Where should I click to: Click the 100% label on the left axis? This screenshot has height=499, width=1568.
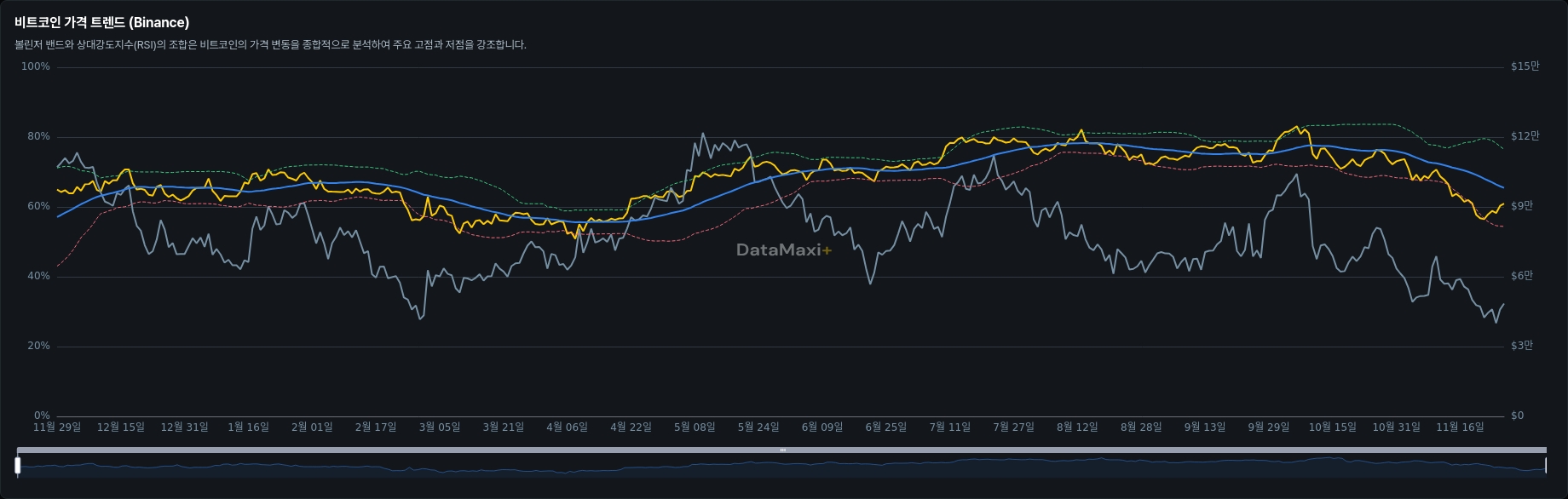coord(36,66)
